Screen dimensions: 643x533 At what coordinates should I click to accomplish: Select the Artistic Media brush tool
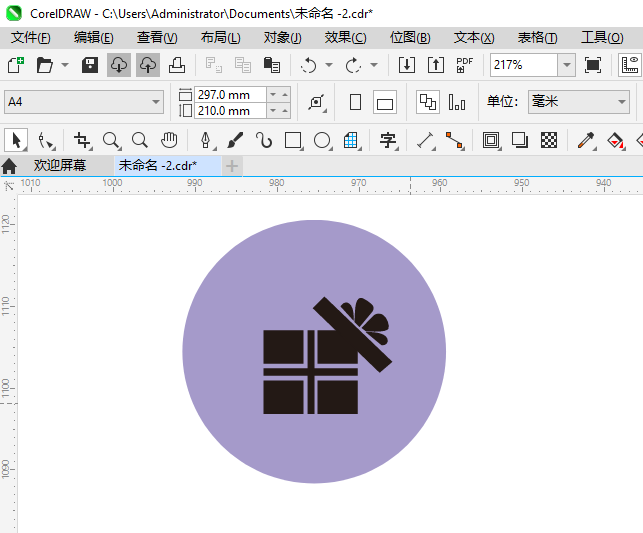point(235,141)
